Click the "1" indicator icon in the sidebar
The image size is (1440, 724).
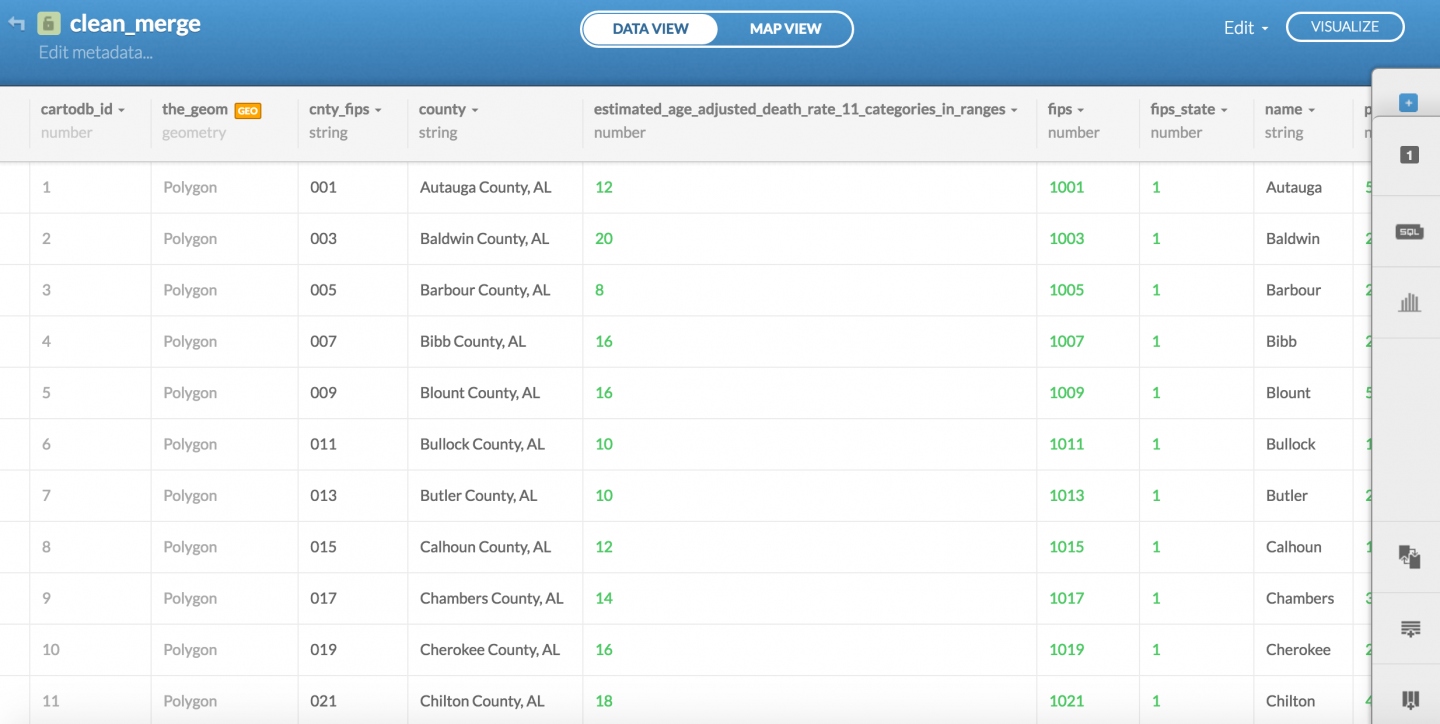pos(1409,155)
